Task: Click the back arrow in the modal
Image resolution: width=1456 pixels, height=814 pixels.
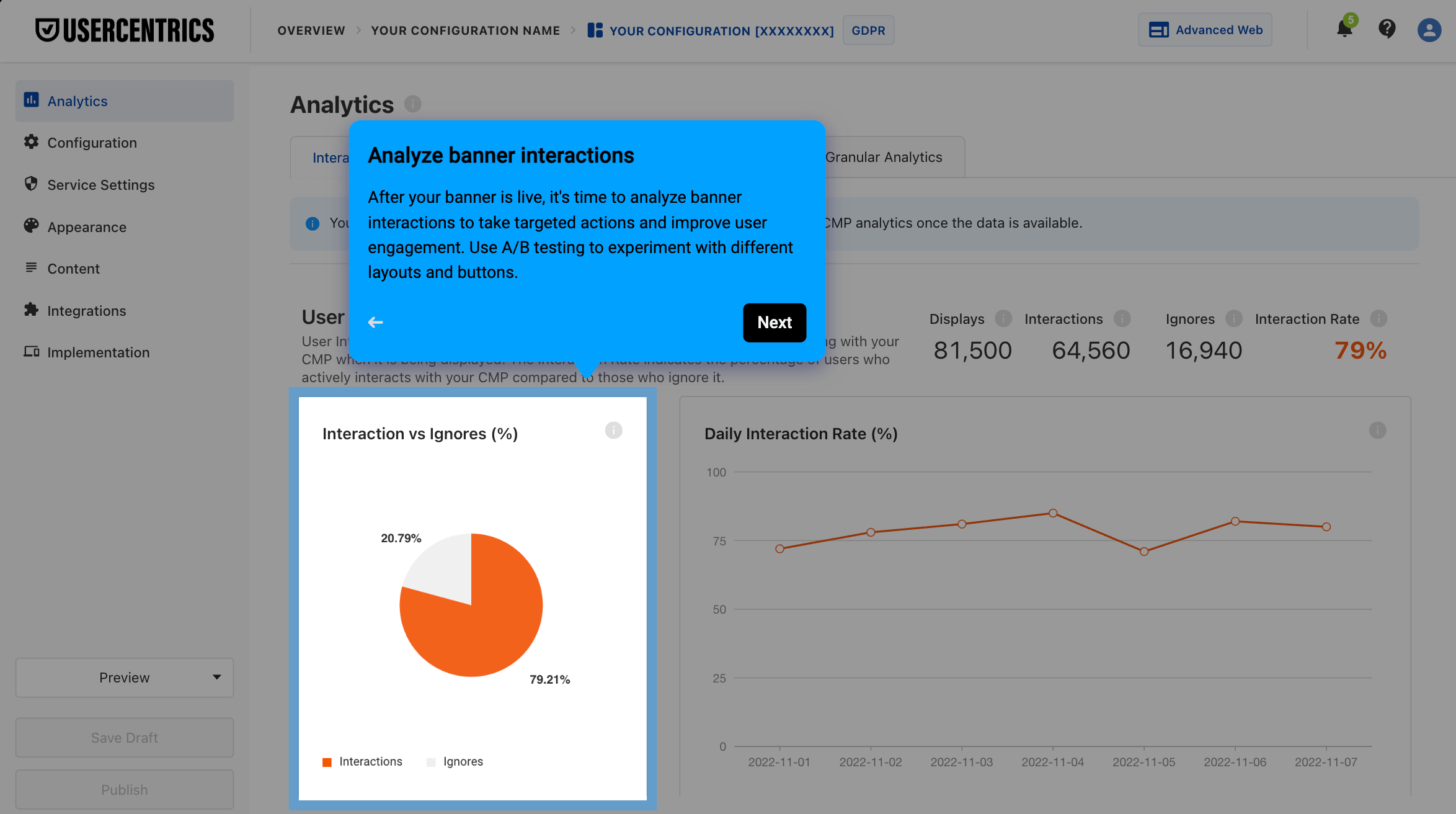Action: (x=376, y=322)
